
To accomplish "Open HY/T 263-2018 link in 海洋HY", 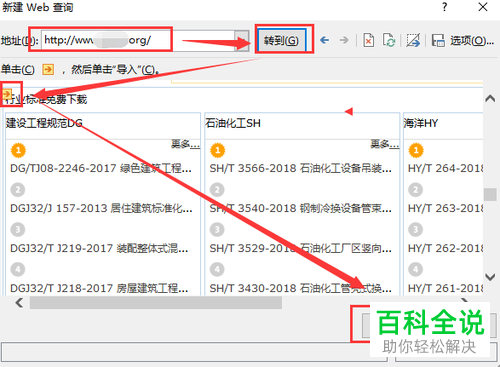I will coord(445,208).
